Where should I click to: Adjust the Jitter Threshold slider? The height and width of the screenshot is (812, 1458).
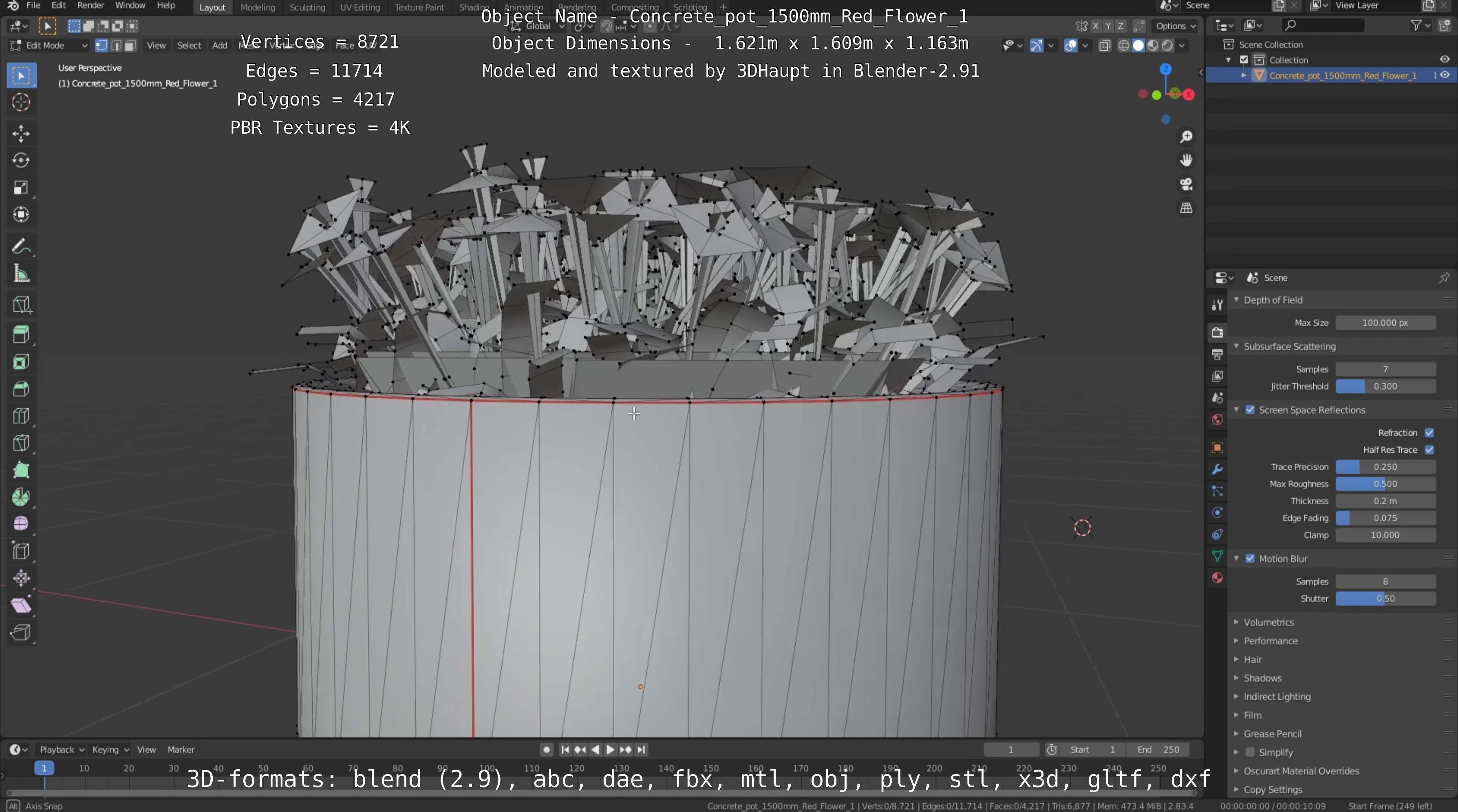[1385, 387]
